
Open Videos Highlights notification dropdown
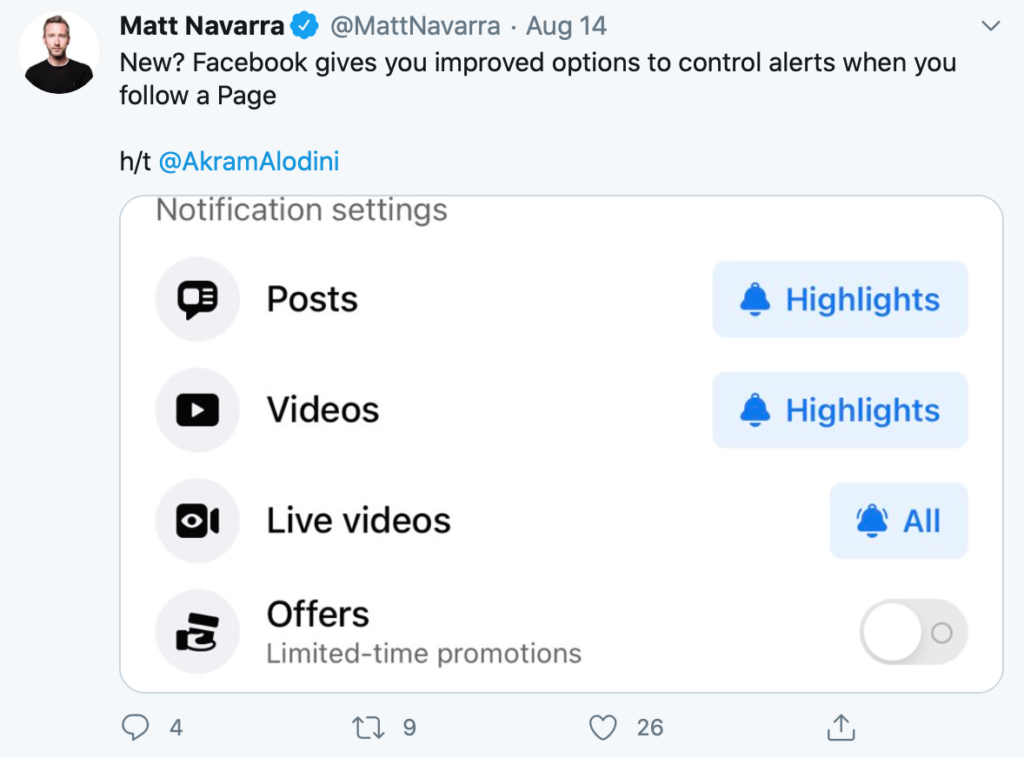tap(840, 410)
